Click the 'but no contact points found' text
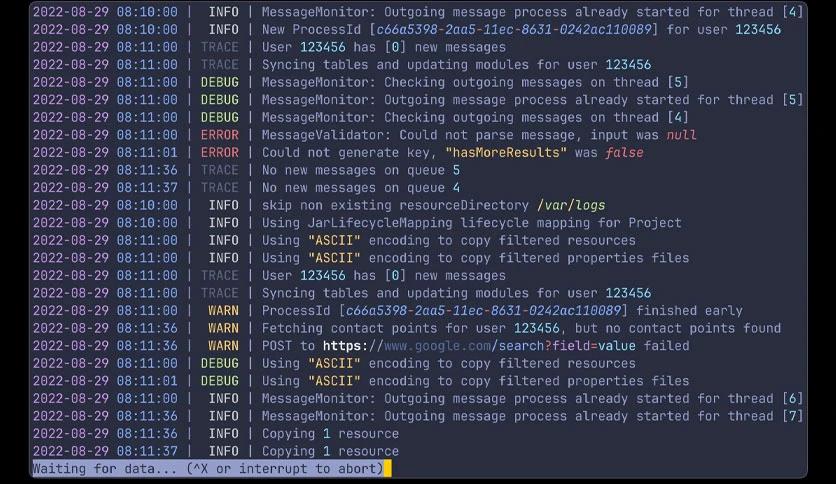The height and width of the screenshot is (484, 836). (678, 328)
